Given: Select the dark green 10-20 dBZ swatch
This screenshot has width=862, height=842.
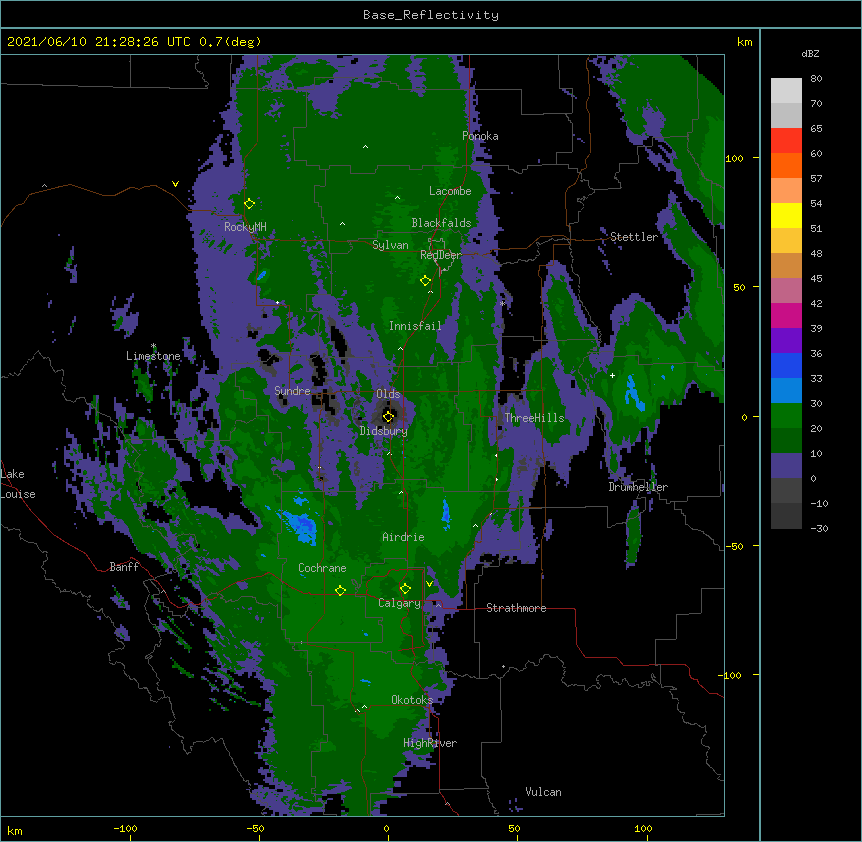Looking at the screenshot, I should (x=786, y=441).
